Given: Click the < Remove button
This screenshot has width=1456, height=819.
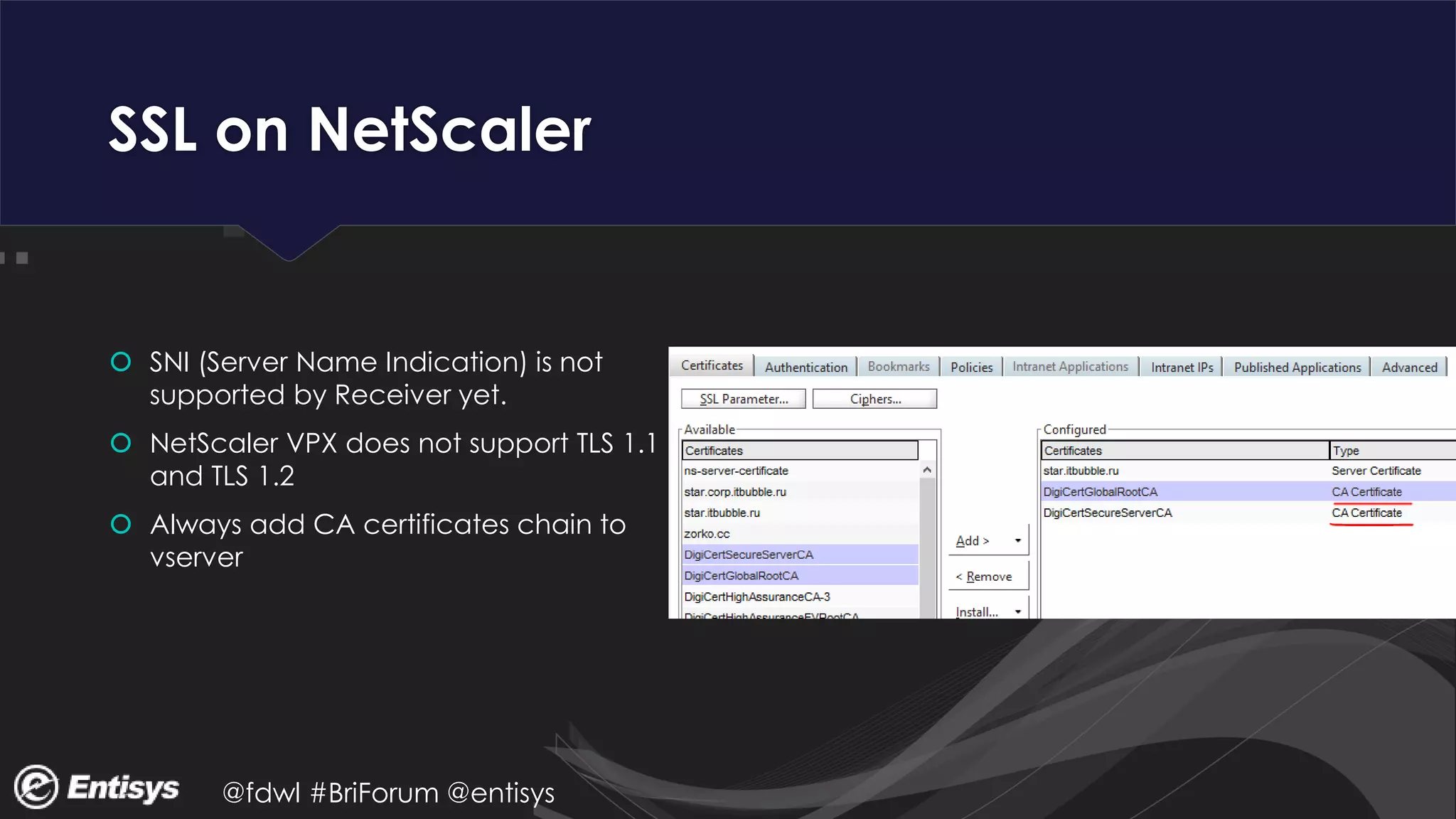Looking at the screenshot, I should [988, 577].
